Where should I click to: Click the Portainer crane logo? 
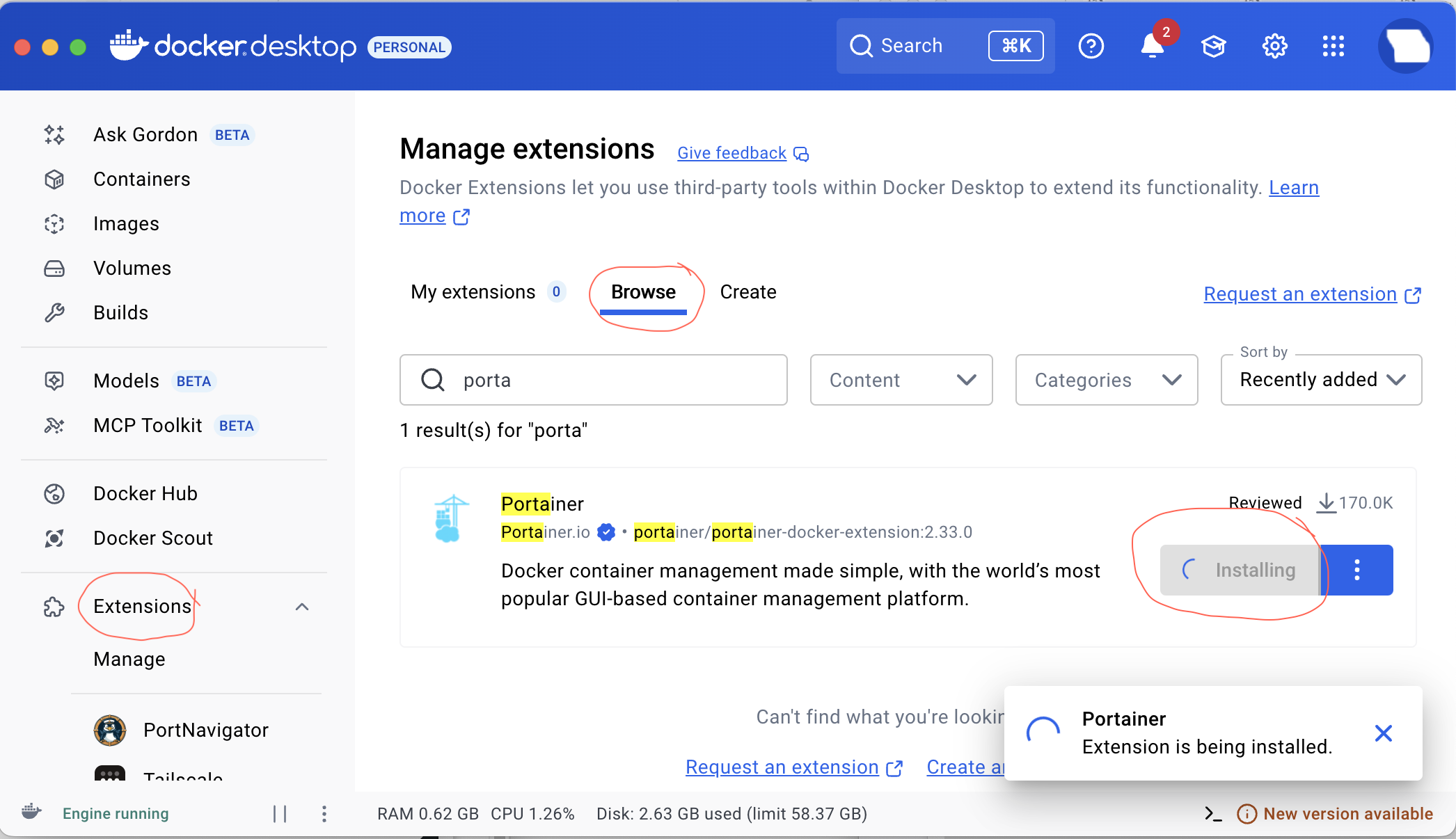450,518
